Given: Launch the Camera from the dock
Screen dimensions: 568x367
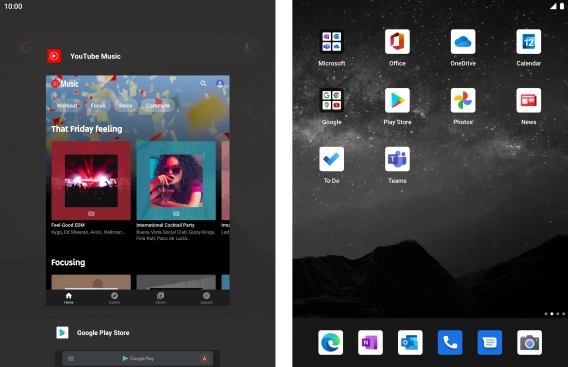Looking at the screenshot, I should click(530, 342).
